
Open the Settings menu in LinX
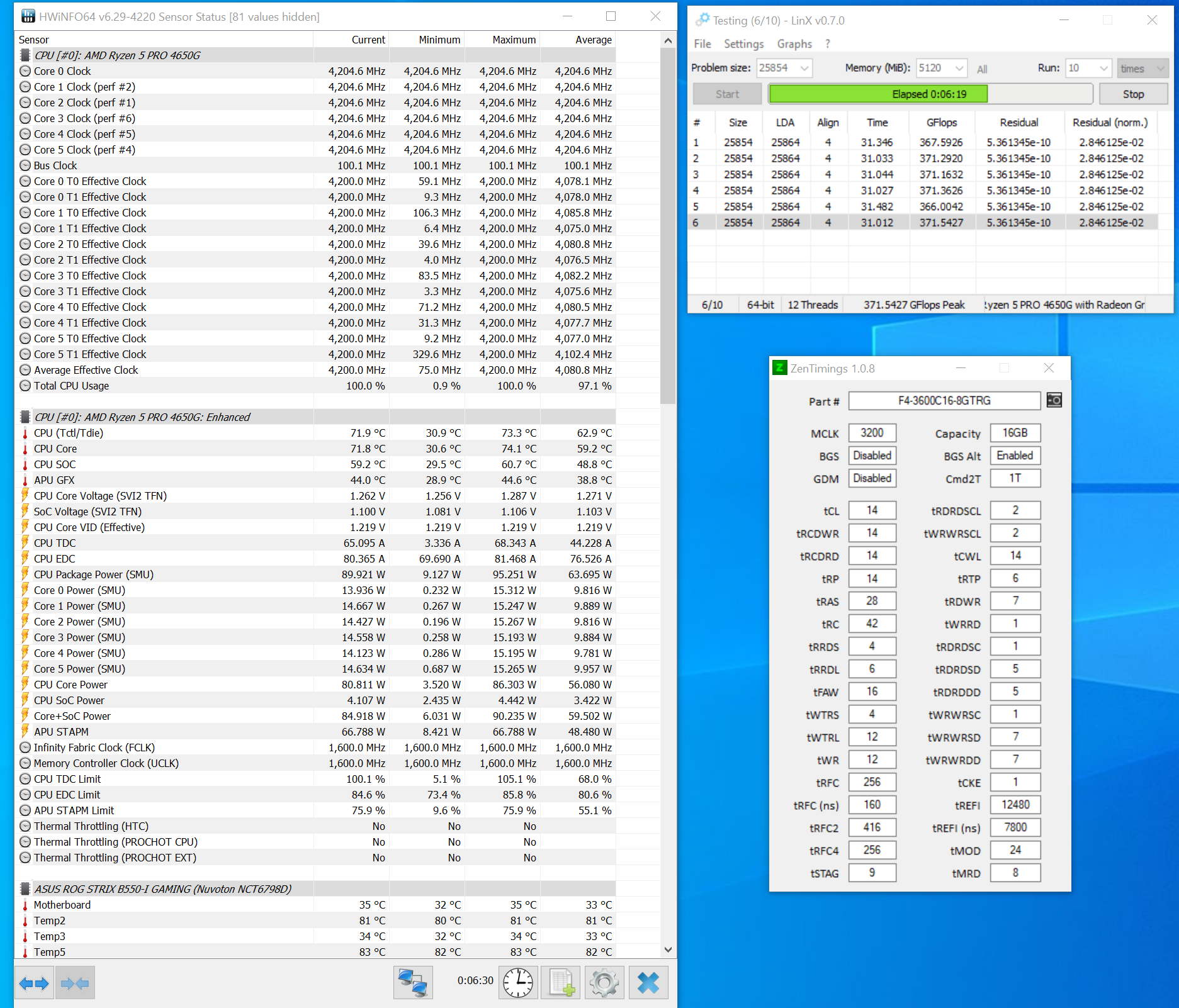[x=743, y=43]
